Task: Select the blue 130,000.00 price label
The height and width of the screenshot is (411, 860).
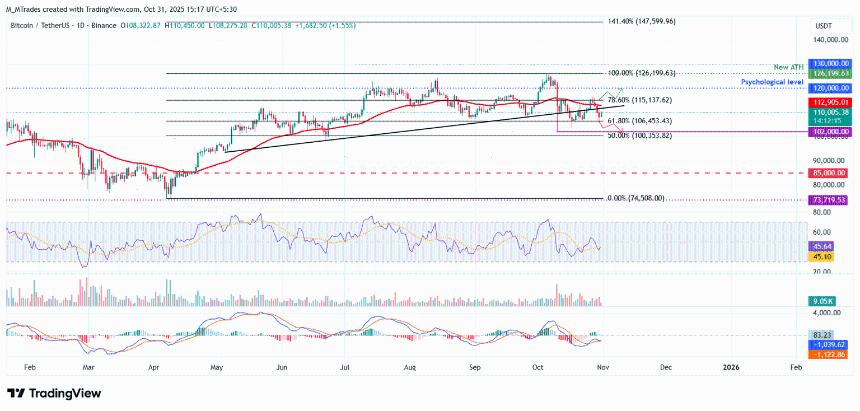Action: pyautogui.click(x=831, y=63)
